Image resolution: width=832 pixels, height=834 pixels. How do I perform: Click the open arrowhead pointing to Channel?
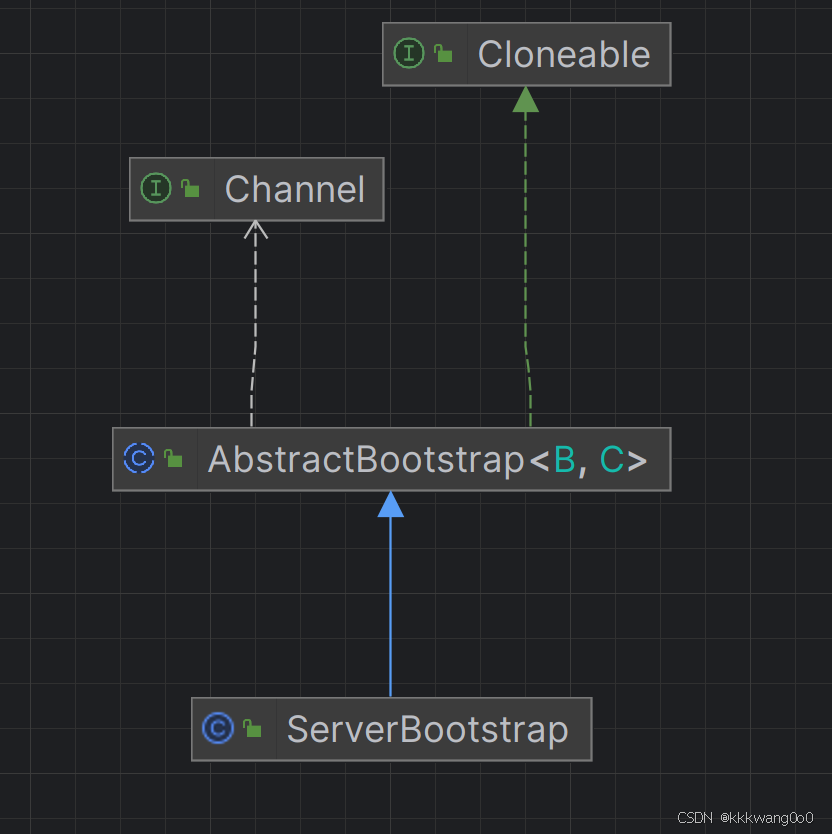256,230
